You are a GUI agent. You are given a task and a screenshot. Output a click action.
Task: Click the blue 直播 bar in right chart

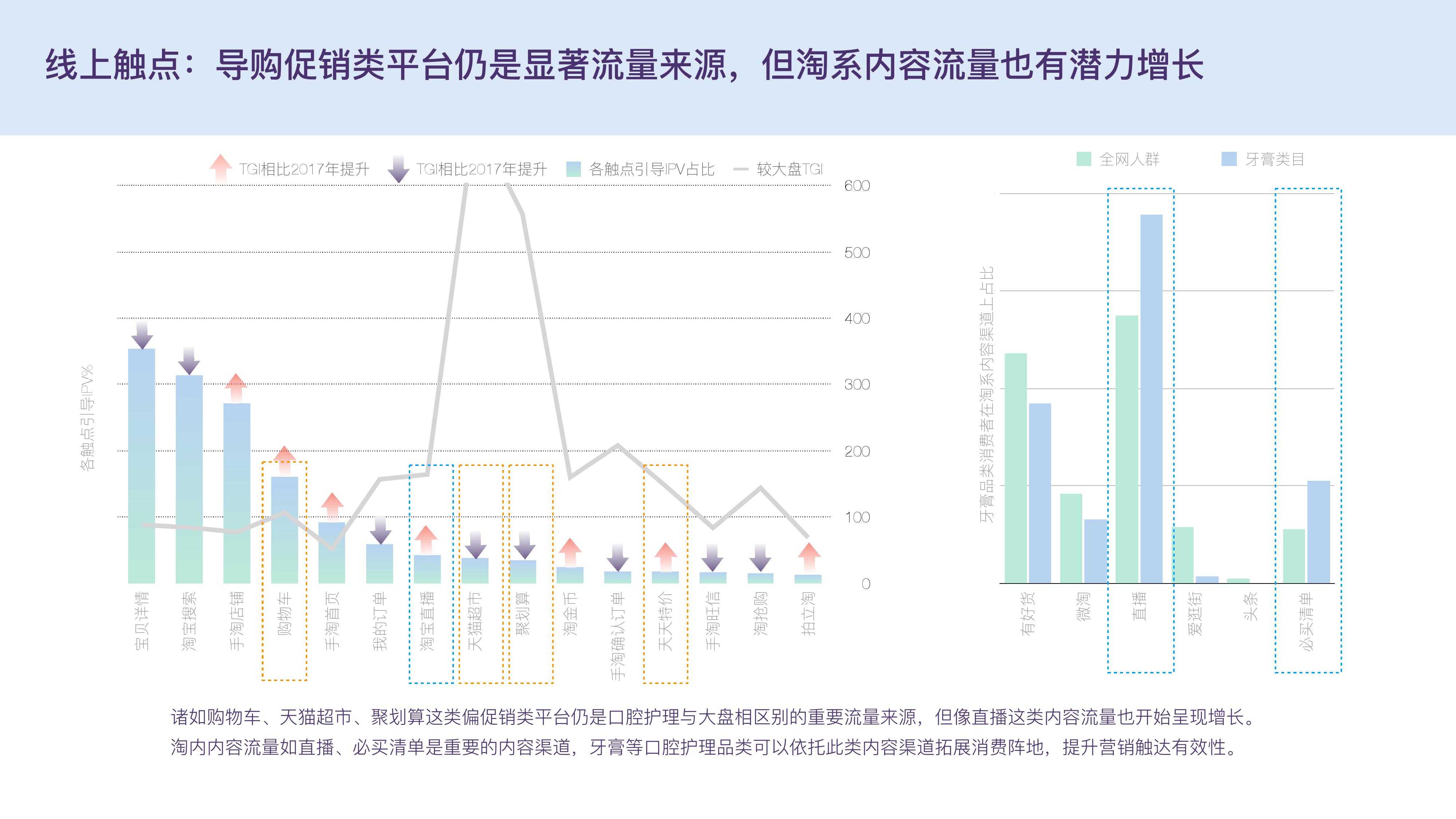[x=1151, y=399]
